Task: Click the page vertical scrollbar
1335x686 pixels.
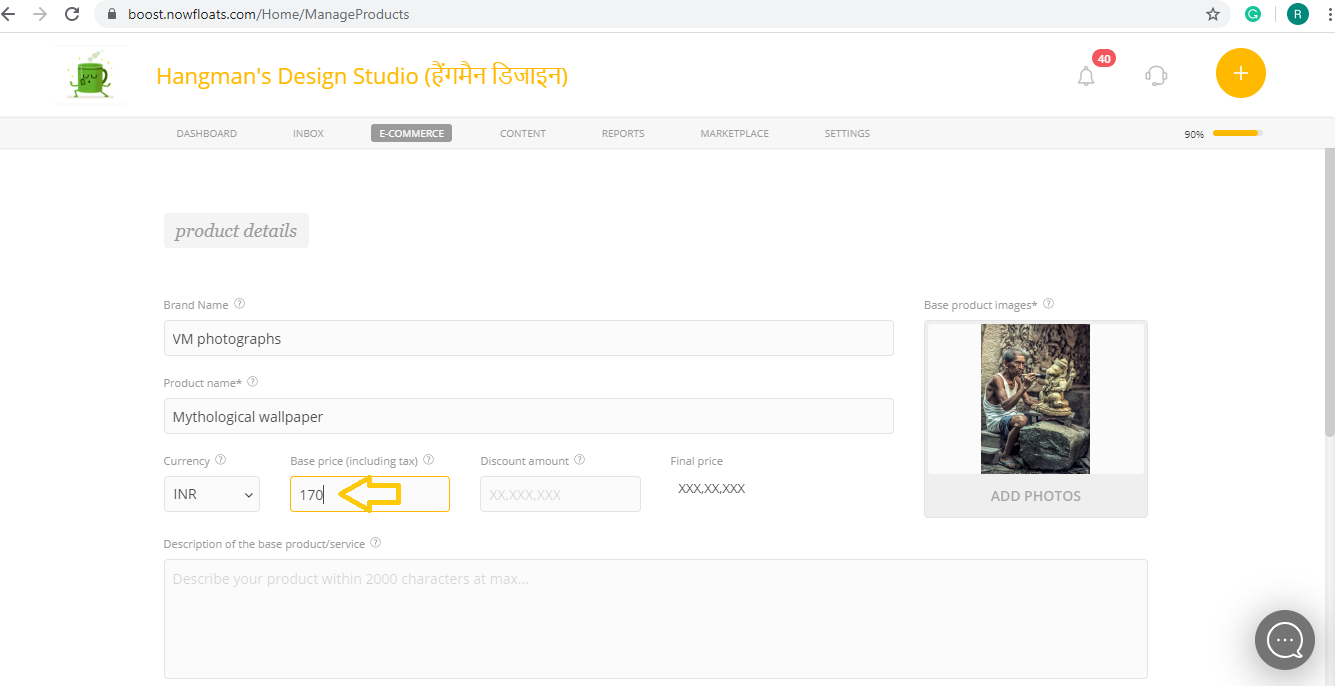Action: tap(1329, 293)
